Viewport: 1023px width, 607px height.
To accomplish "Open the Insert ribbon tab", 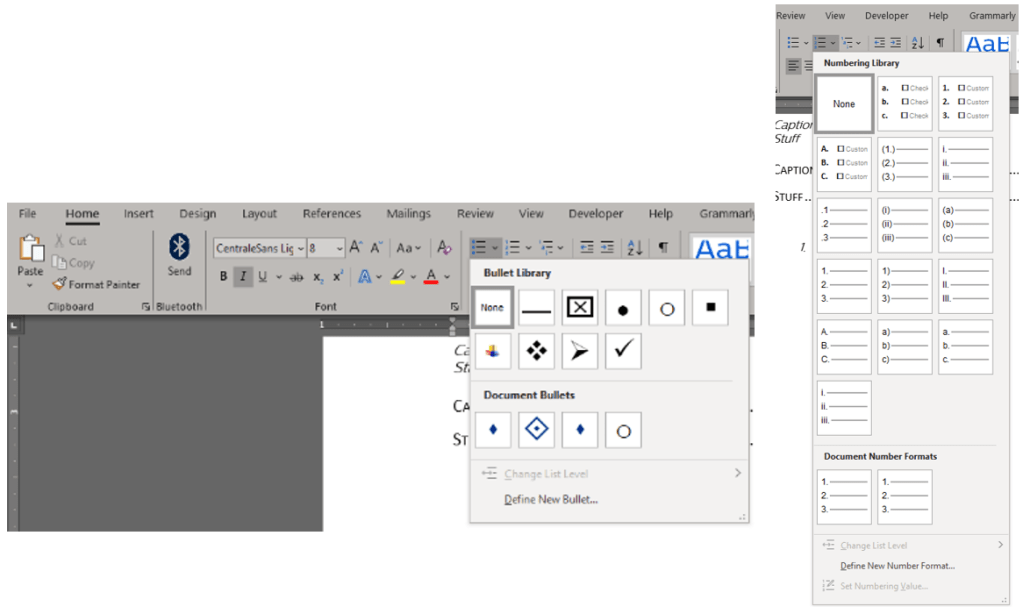I will [139, 213].
